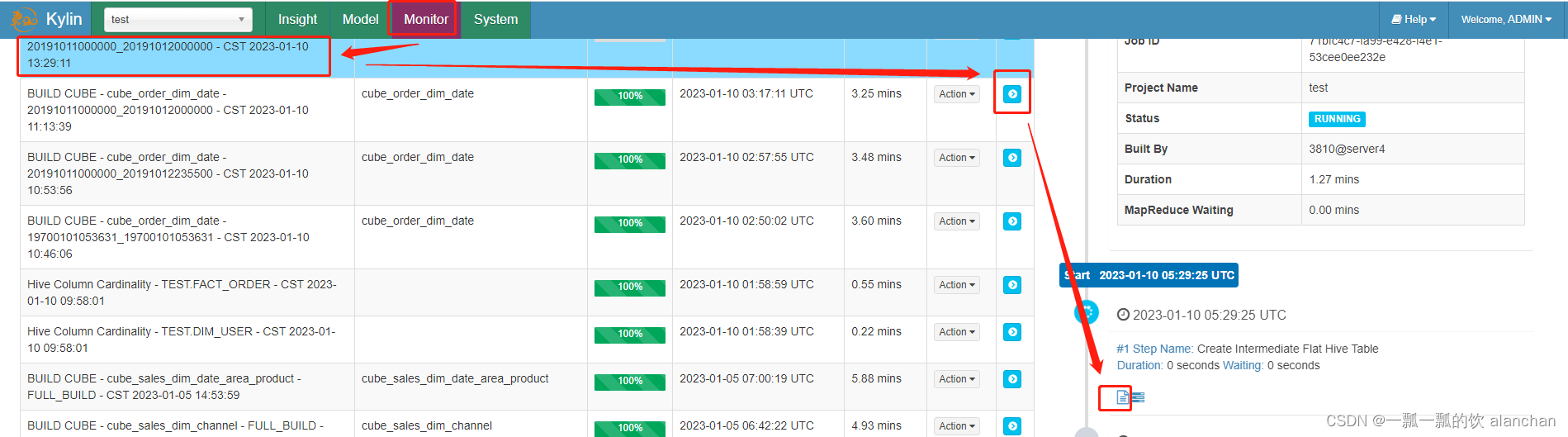Screen dimensions: 1568x437
Task: Select job name ending CST 2023-01-10 11:13:39
Action: tap(168, 110)
